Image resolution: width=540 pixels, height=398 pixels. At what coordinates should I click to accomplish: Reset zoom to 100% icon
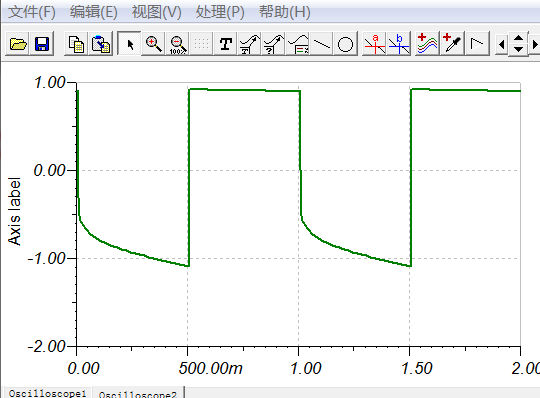coord(177,44)
